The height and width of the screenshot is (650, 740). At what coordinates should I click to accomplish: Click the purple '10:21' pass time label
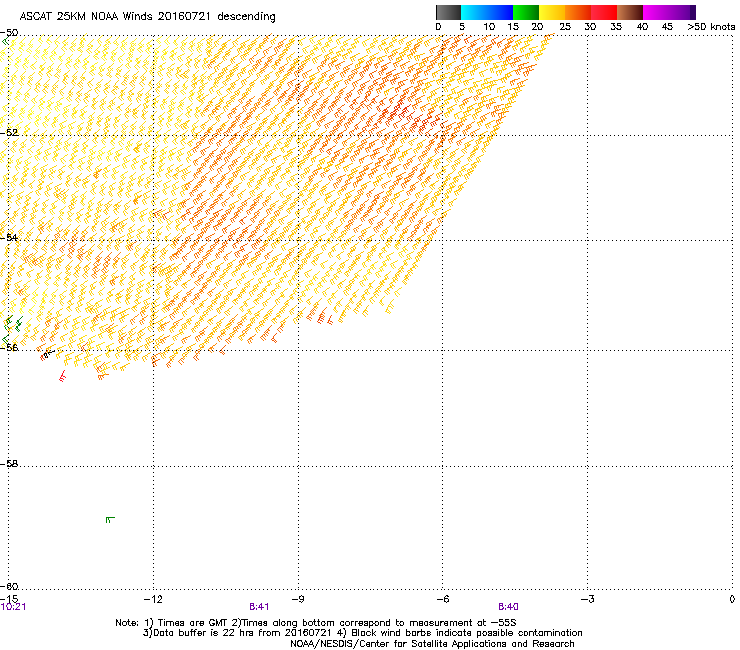pyautogui.click(x=13, y=607)
